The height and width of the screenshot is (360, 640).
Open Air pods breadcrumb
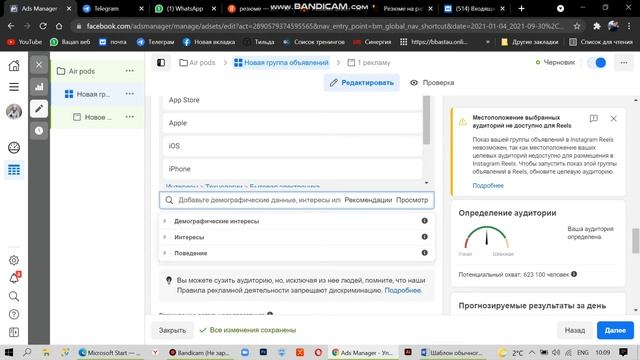[197, 62]
